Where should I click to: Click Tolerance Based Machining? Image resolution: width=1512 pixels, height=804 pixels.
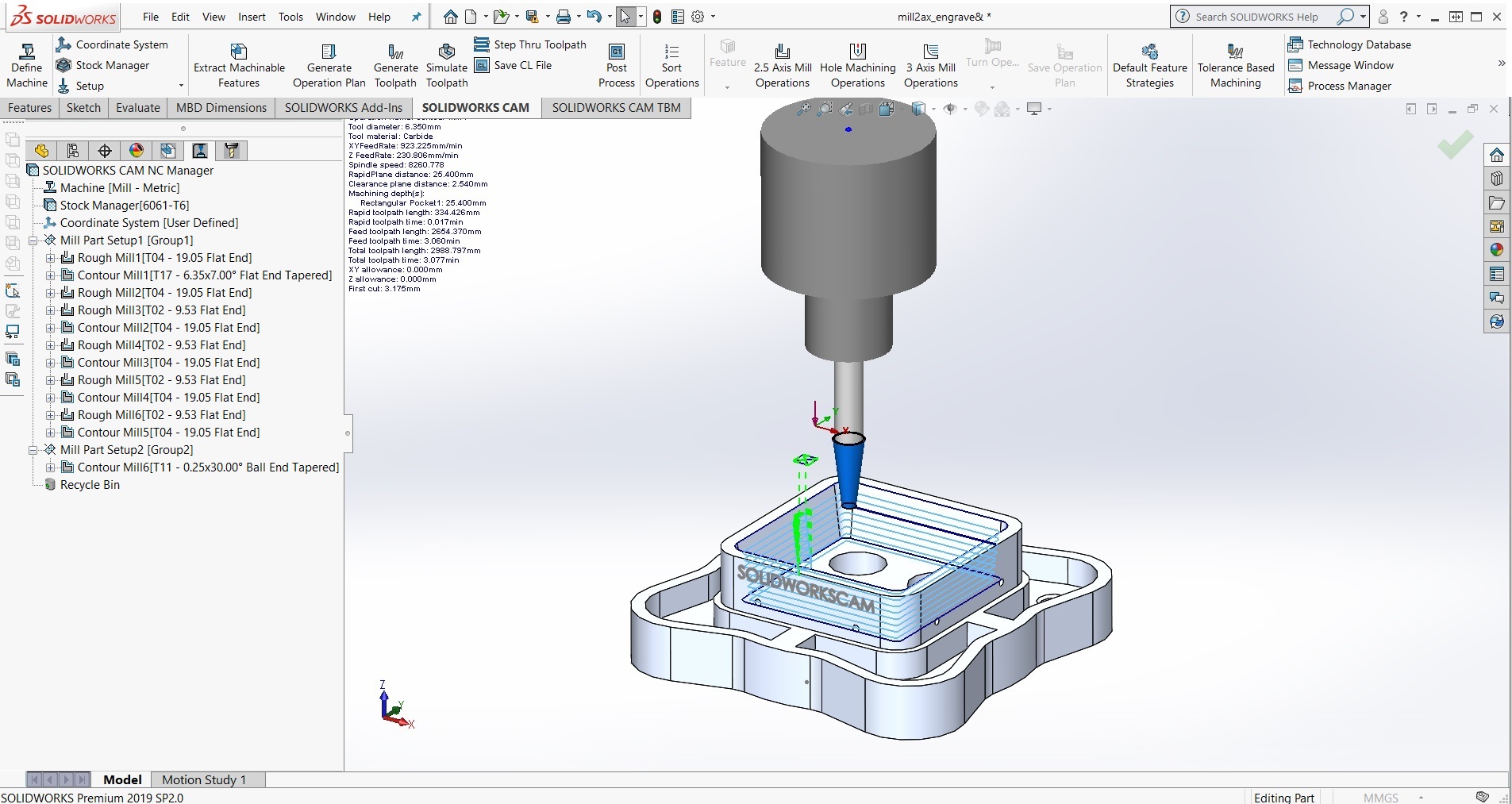click(1235, 65)
